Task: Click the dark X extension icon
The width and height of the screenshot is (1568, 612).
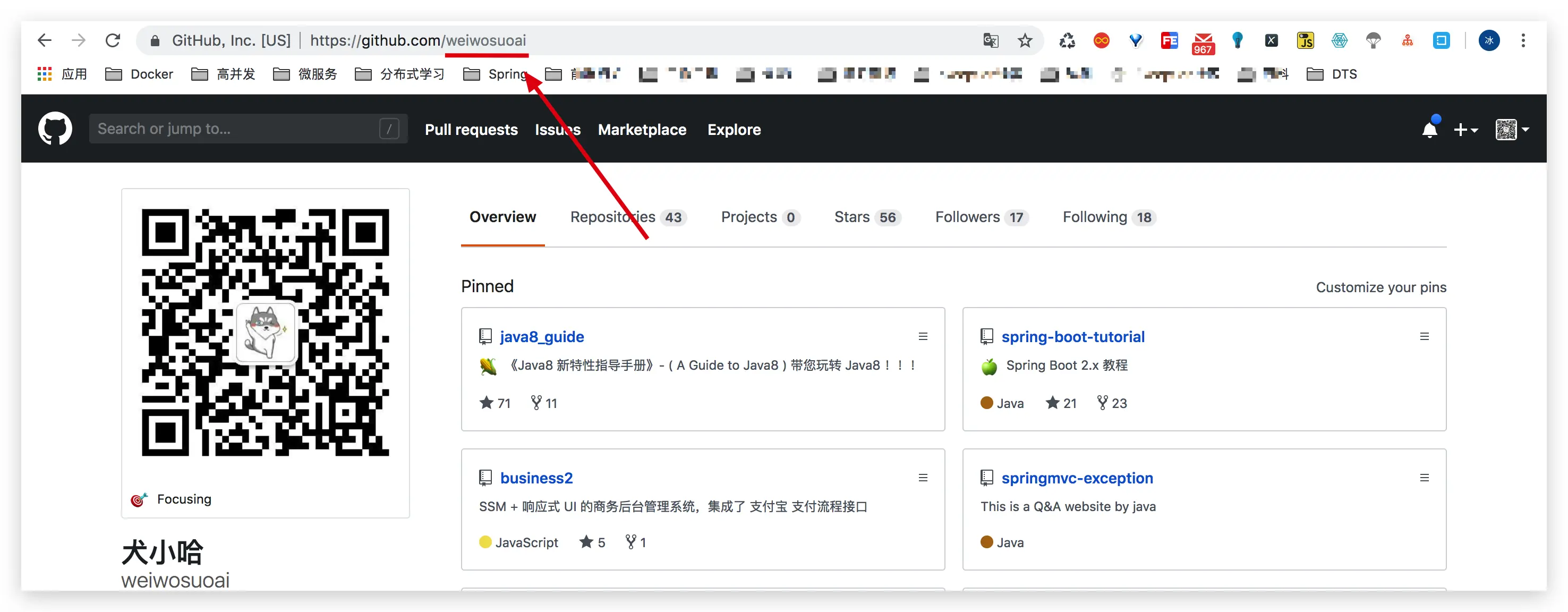Action: tap(1272, 41)
